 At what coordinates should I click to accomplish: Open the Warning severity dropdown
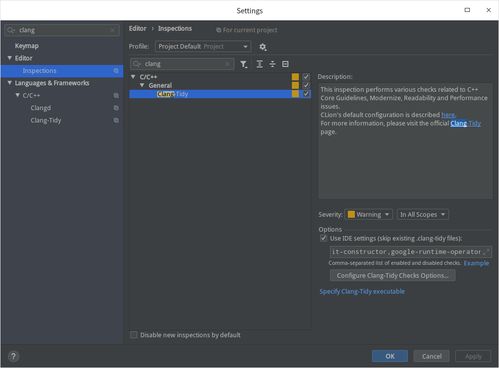tap(369, 214)
